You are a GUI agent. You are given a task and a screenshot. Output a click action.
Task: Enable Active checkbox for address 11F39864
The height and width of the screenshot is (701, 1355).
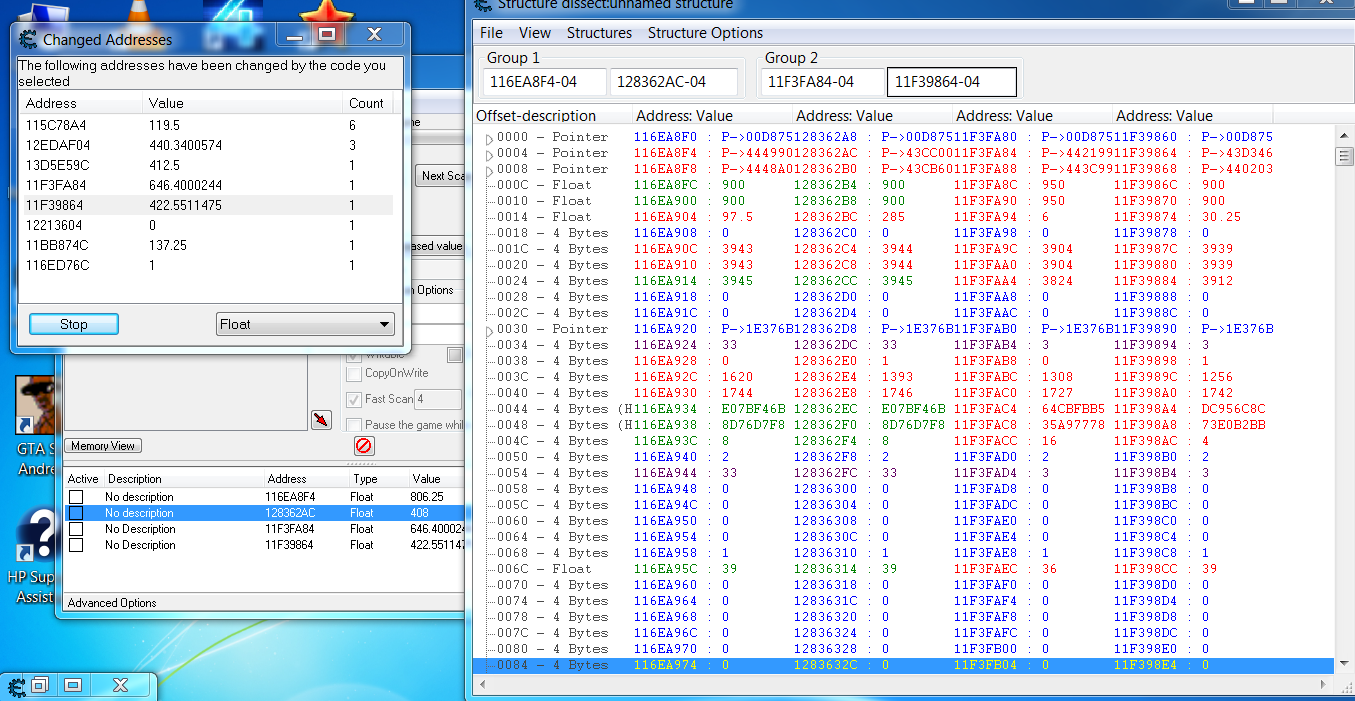pos(76,545)
